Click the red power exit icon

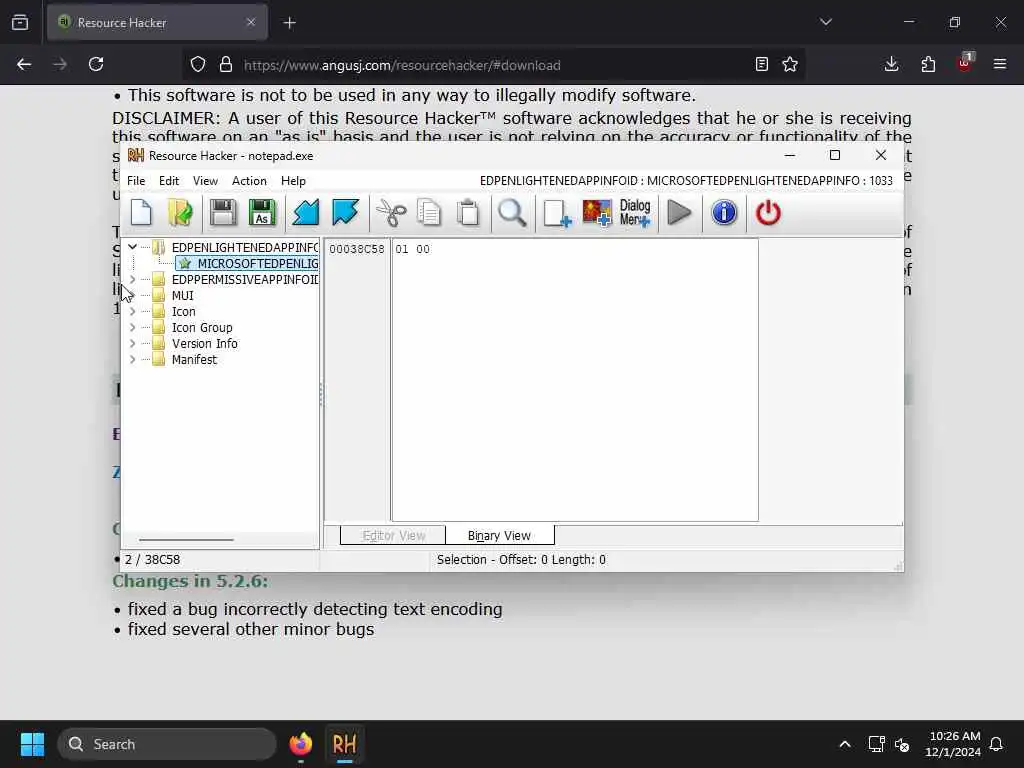point(768,213)
